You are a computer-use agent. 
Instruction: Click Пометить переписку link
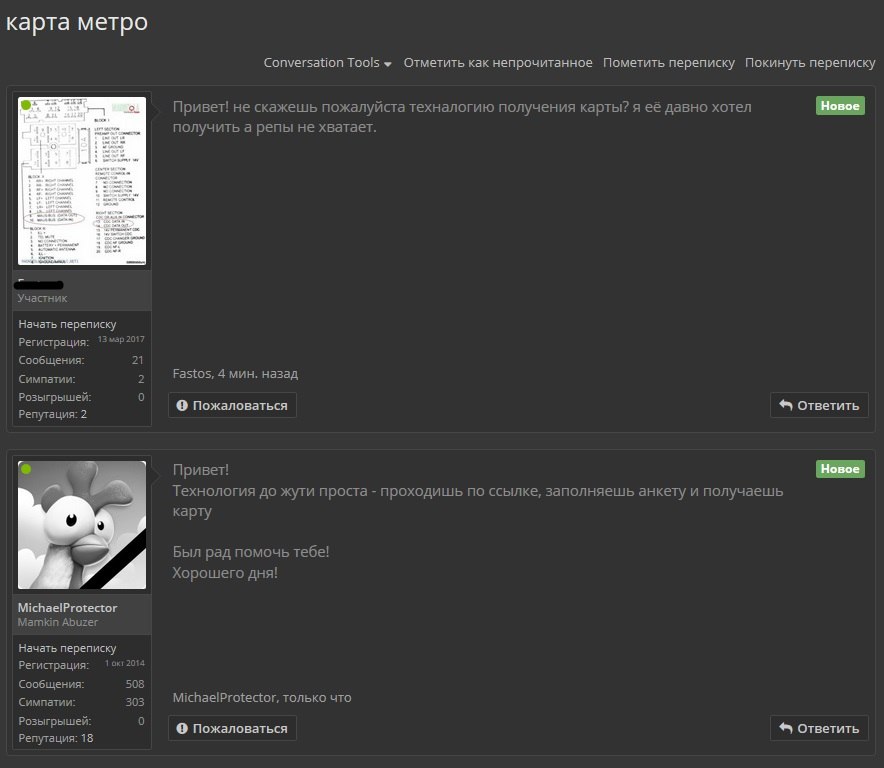pyautogui.click(x=669, y=63)
